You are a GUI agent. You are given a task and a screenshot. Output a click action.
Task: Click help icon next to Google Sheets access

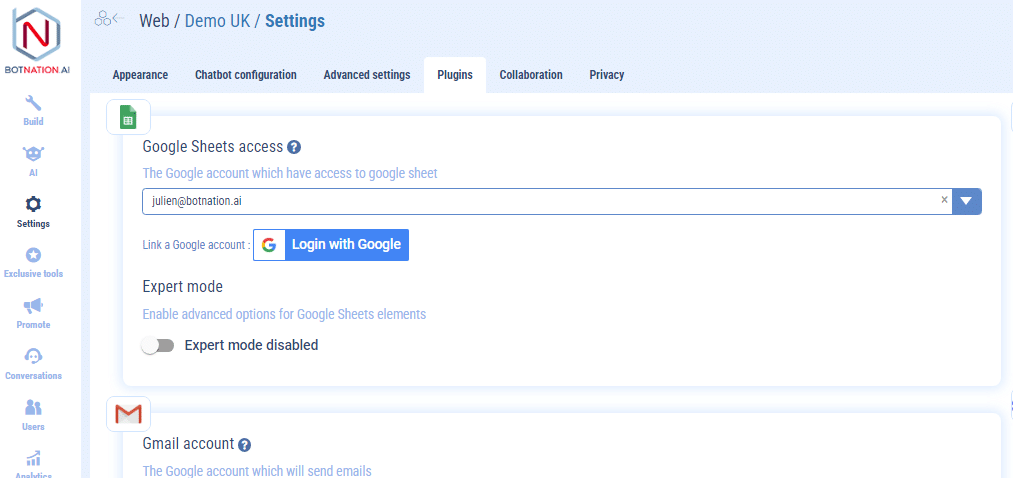click(x=294, y=147)
